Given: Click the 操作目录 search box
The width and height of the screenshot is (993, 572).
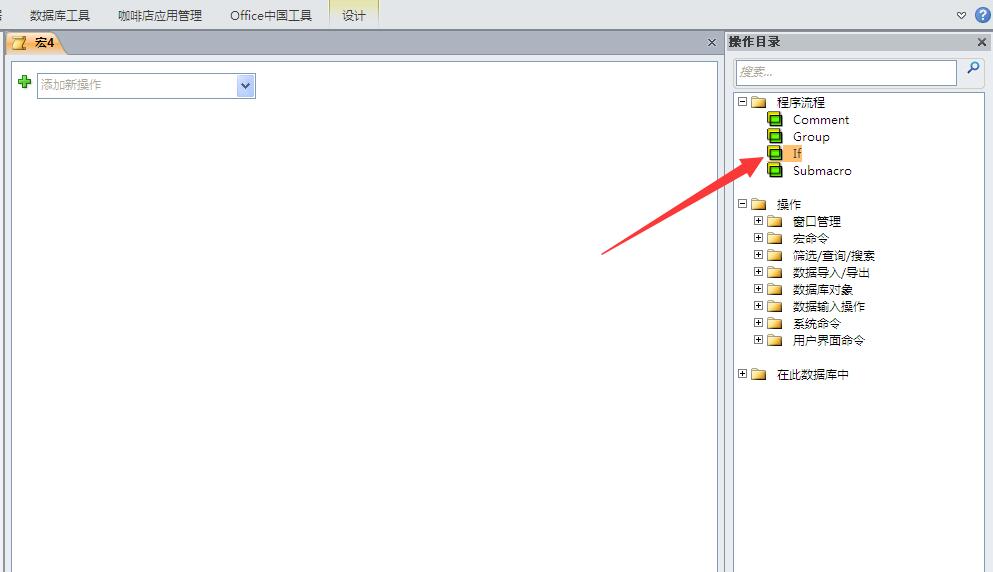Looking at the screenshot, I should (x=846, y=72).
